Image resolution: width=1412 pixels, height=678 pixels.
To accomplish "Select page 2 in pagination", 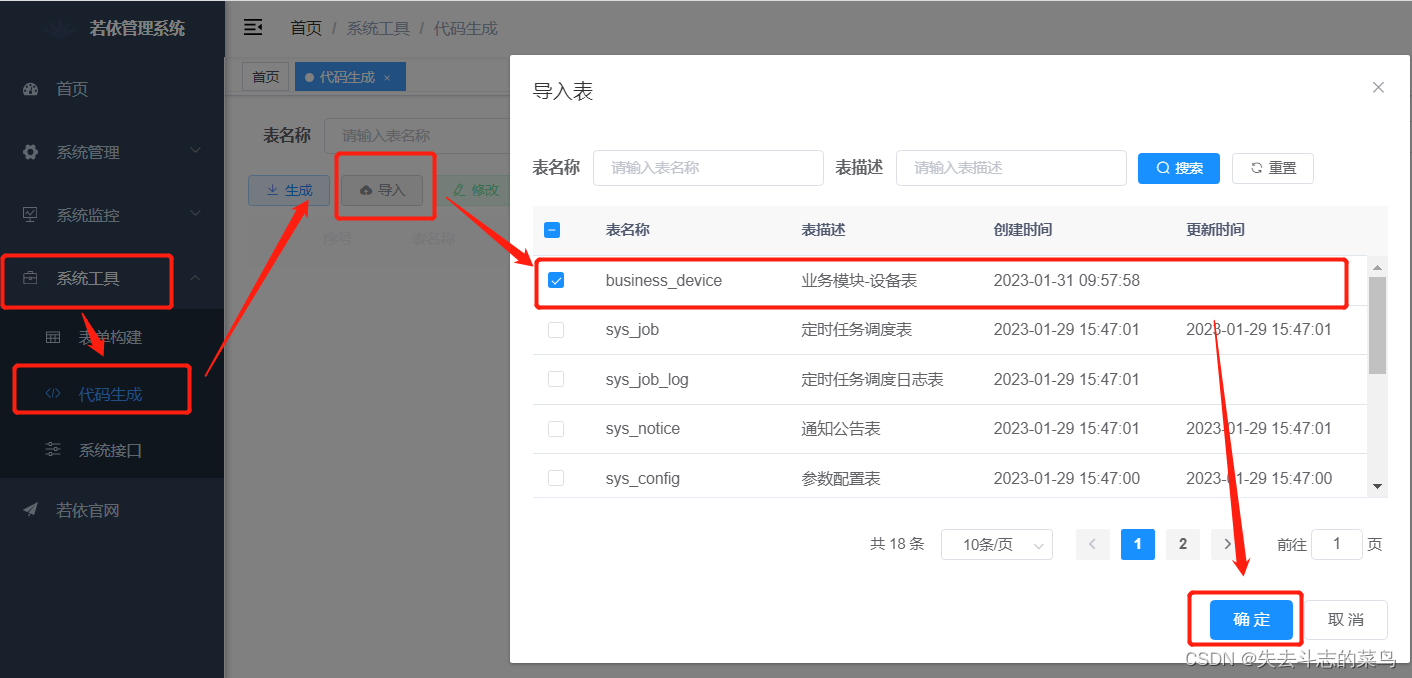I will (x=1183, y=544).
